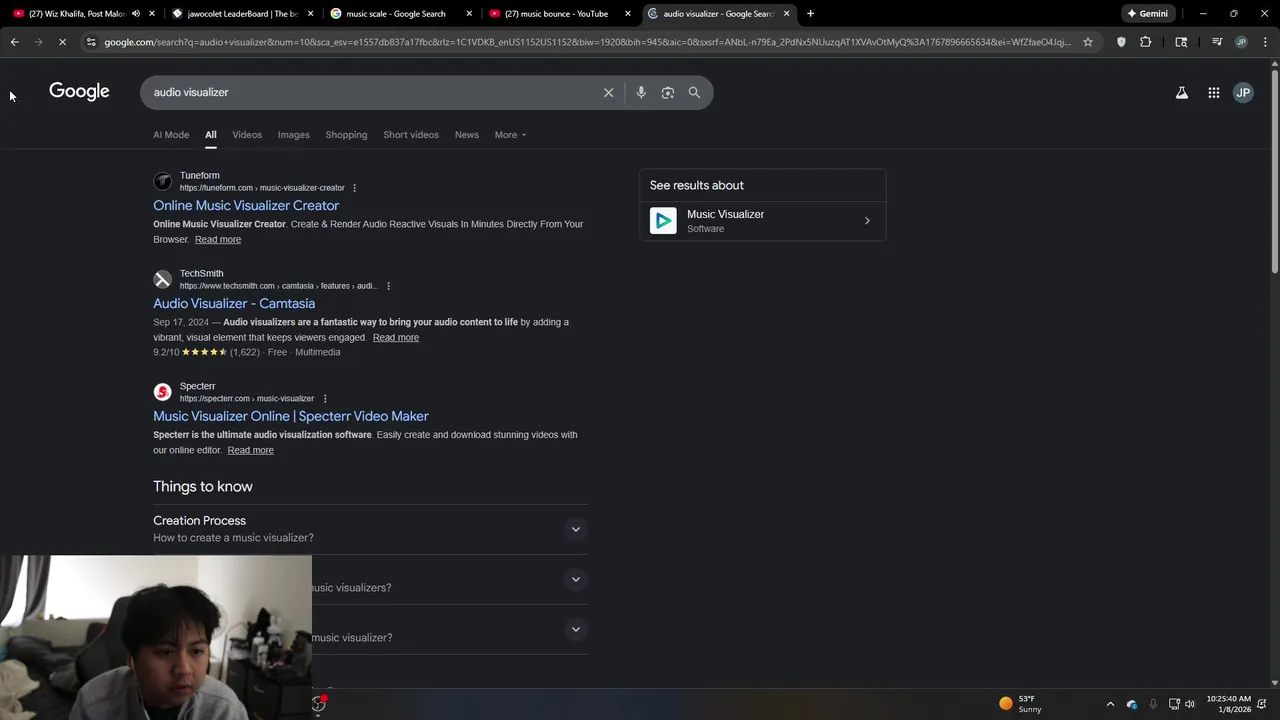Image resolution: width=1280 pixels, height=720 pixels.
Task: Open the JP Google account avatar
Action: (x=1243, y=92)
